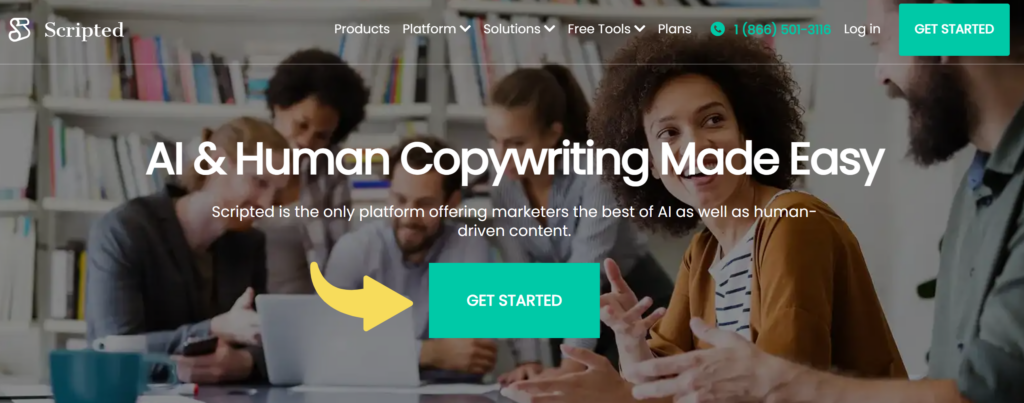
Task: Click the green phone icon
Action: 718,29
